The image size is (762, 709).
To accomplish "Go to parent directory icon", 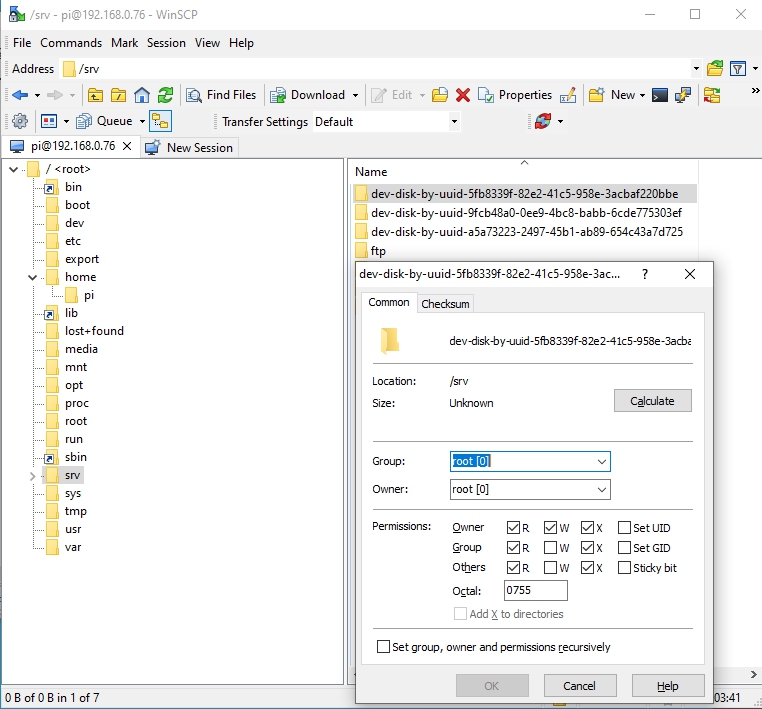I will pyautogui.click(x=96, y=95).
